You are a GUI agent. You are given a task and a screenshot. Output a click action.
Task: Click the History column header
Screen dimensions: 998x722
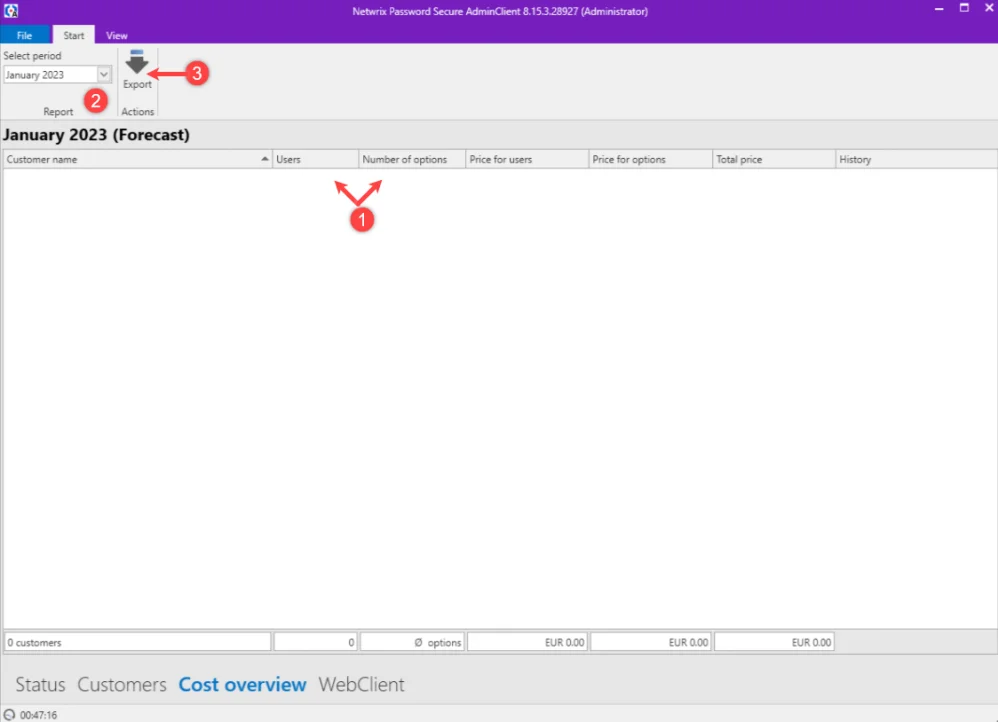[x=917, y=159]
